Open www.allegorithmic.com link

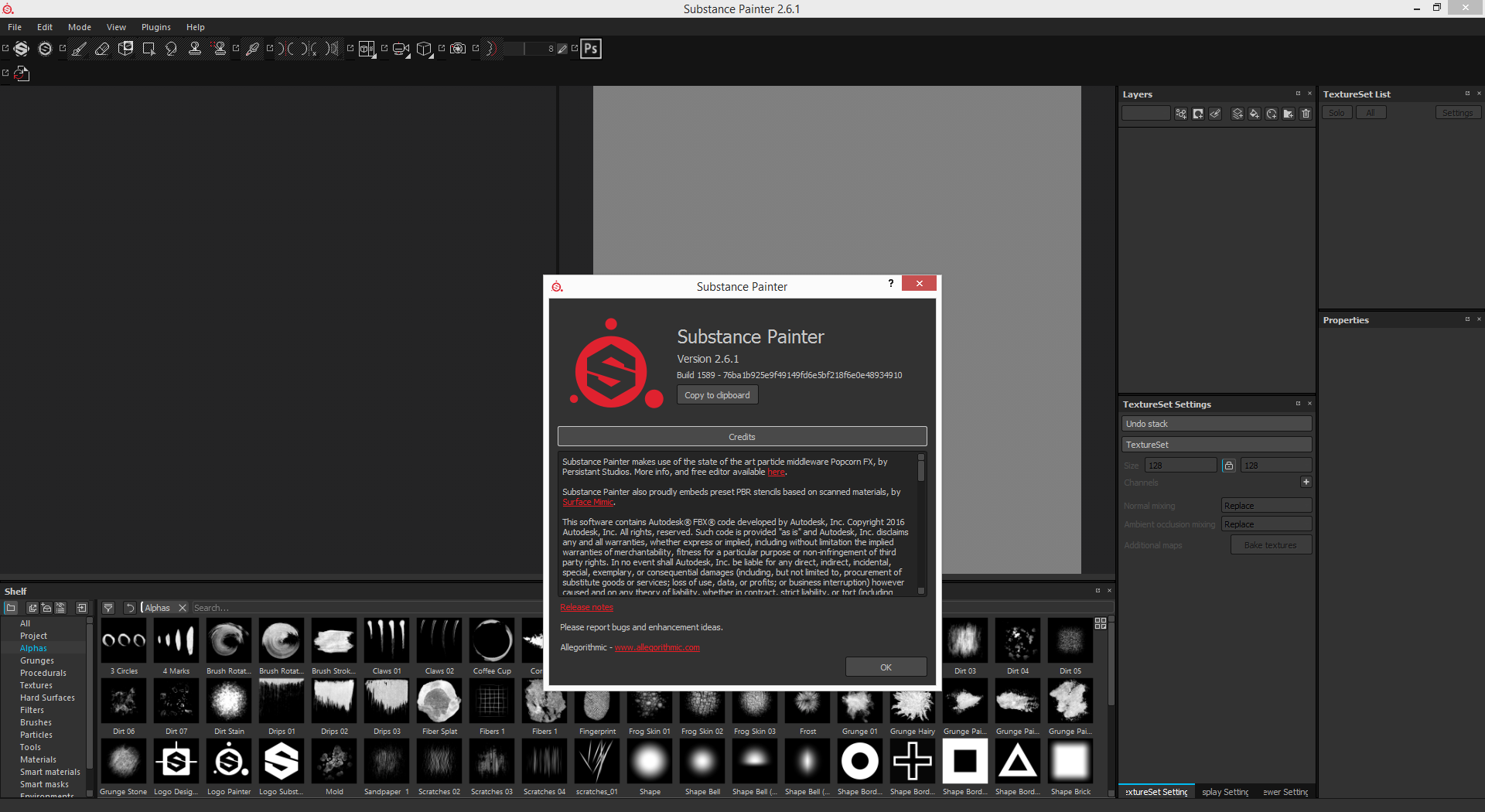(657, 647)
